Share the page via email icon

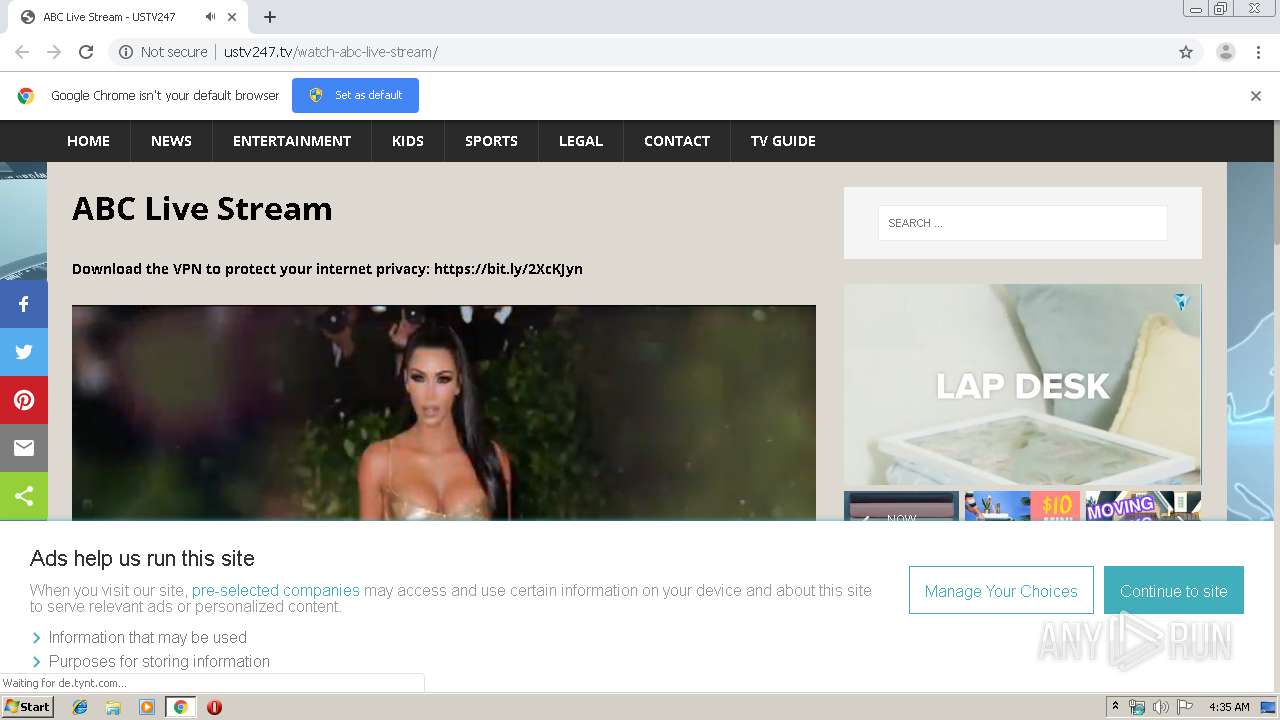pyautogui.click(x=24, y=448)
